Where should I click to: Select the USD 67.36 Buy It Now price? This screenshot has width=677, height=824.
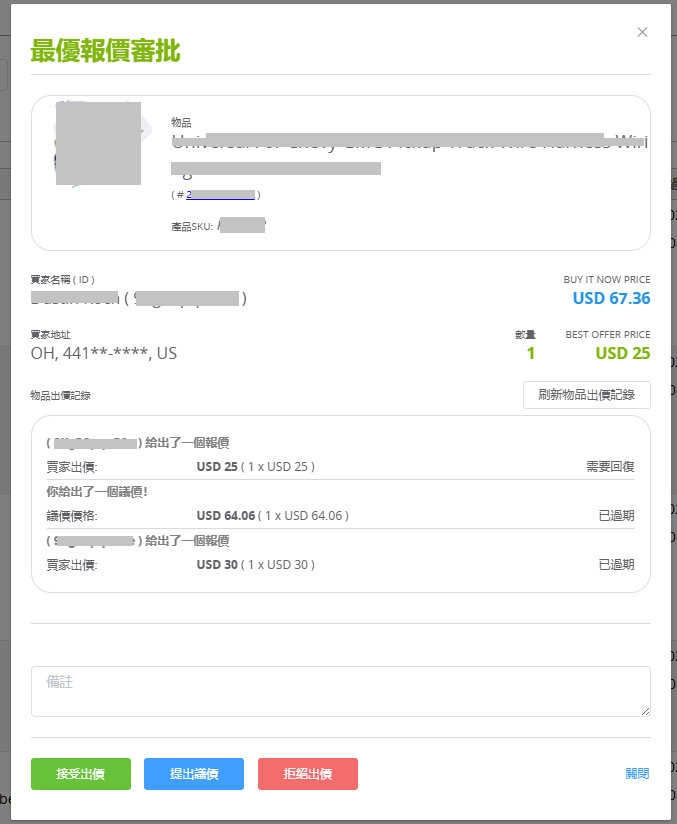611,298
